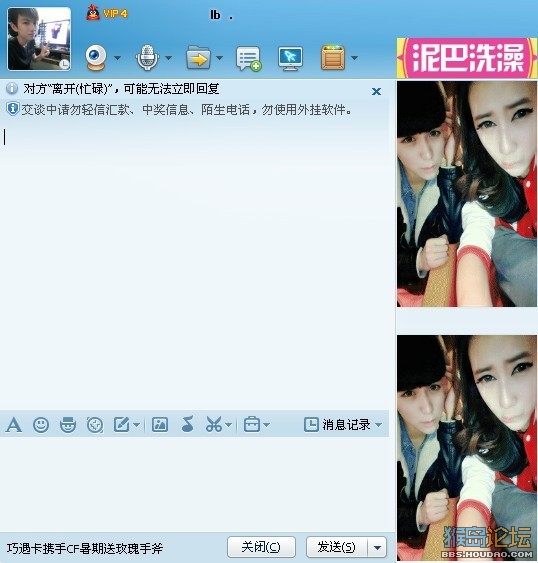Viewport: 538px width, 563px height.
Task: Click the 发送(S) send button
Action: pos(337,547)
